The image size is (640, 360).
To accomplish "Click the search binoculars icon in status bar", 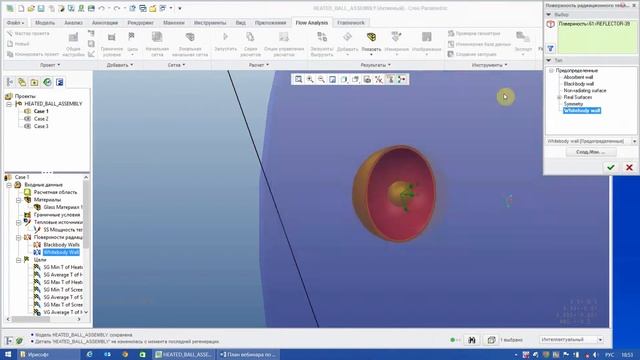I will click(472, 340).
